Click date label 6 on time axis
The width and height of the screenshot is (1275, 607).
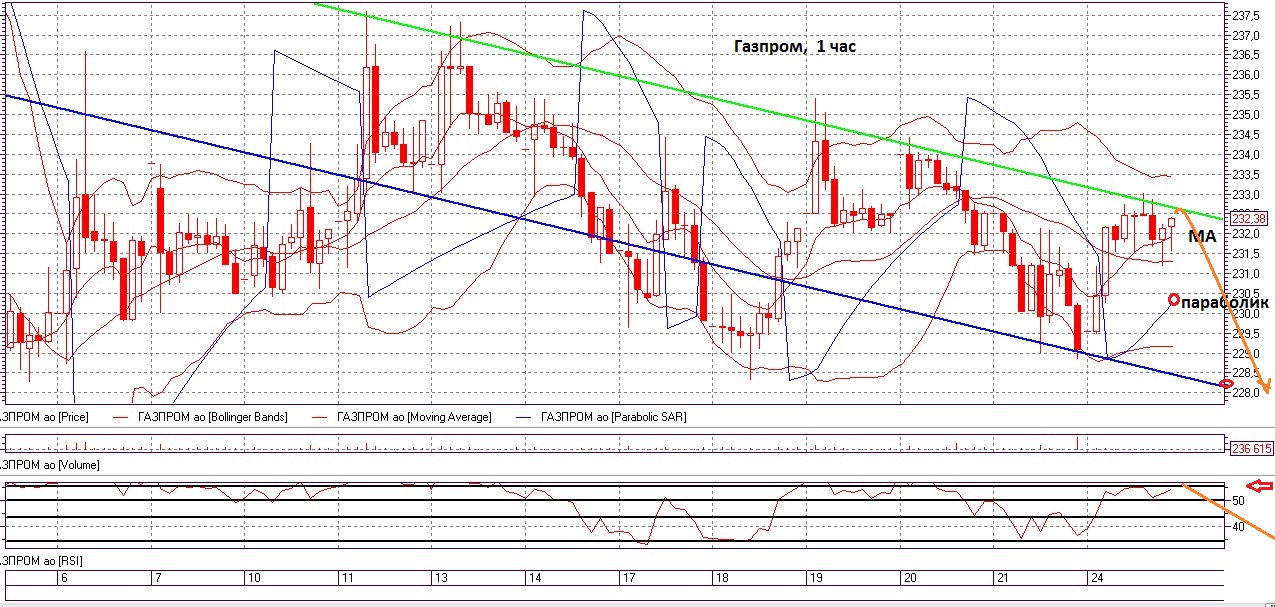pos(64,578)
